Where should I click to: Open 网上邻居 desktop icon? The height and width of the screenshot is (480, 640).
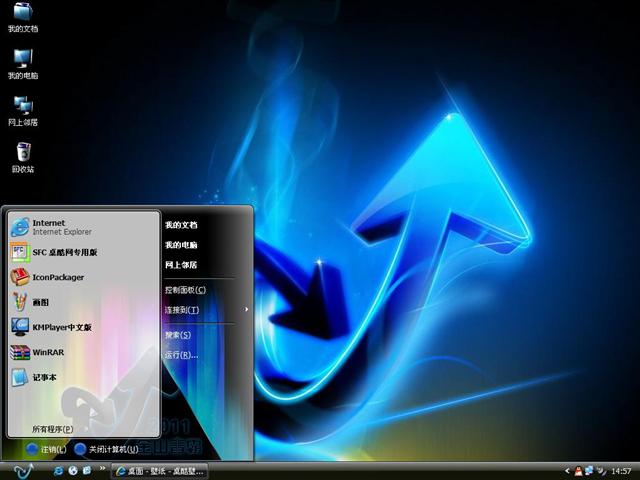[x=23, y=111]
